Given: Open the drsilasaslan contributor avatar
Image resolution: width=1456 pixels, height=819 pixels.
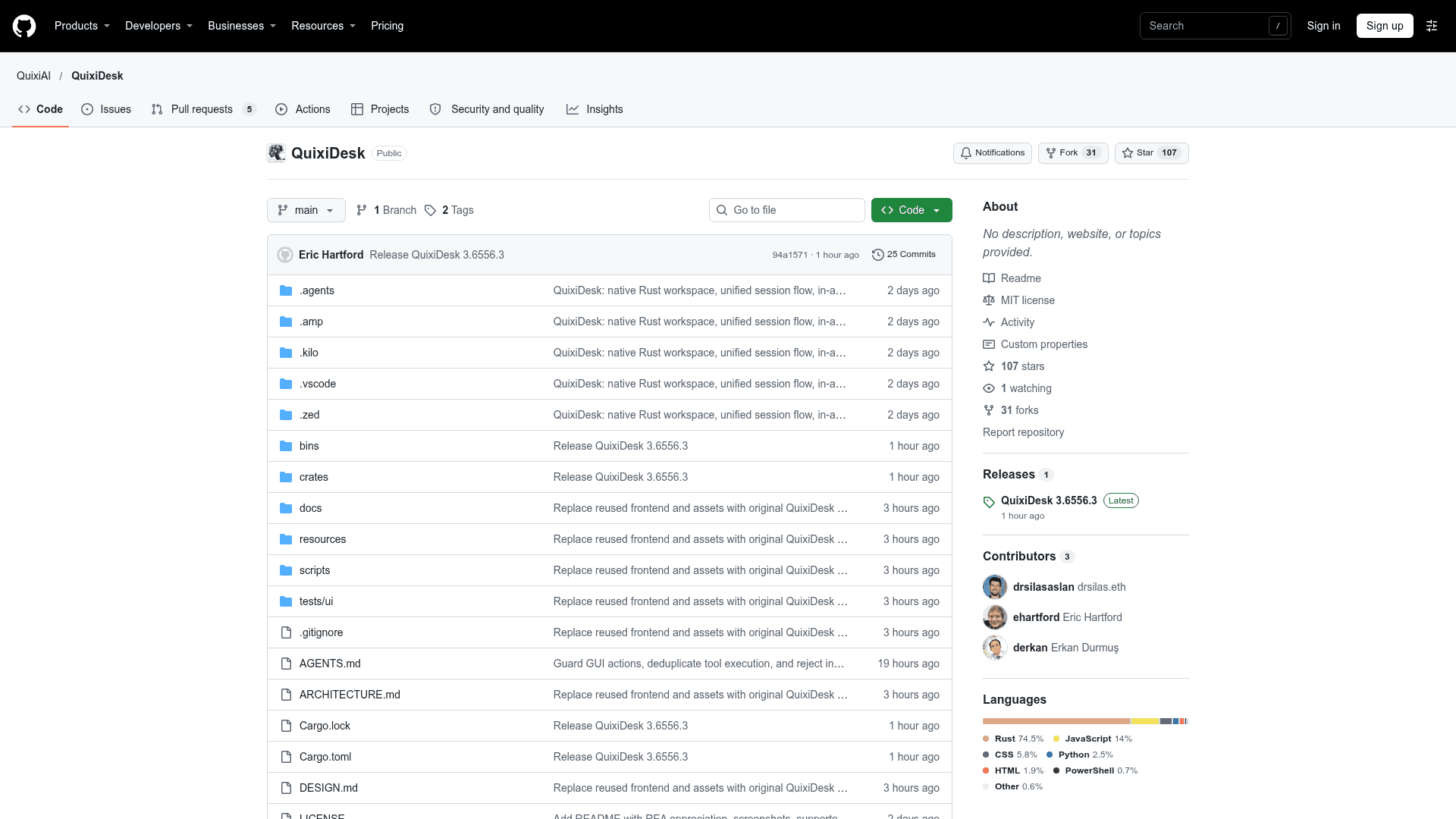Looking at the screenshot, I should click(995, 587).
